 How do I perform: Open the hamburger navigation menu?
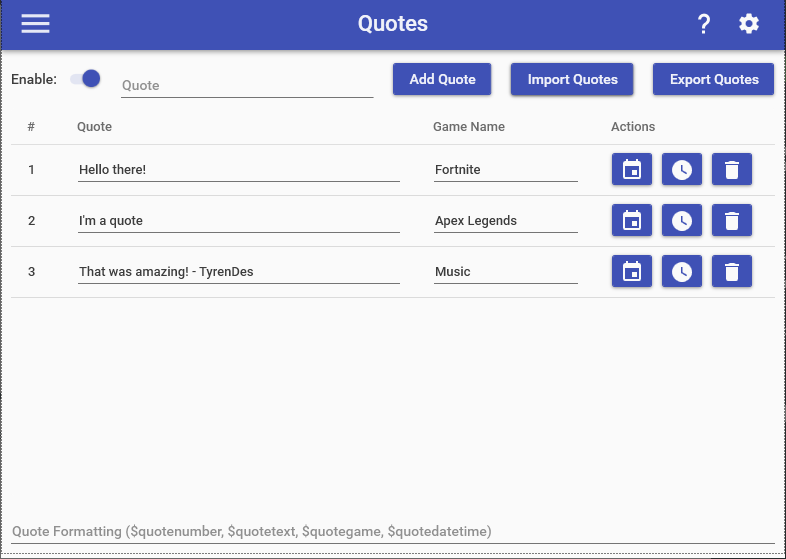click(35, 24)
